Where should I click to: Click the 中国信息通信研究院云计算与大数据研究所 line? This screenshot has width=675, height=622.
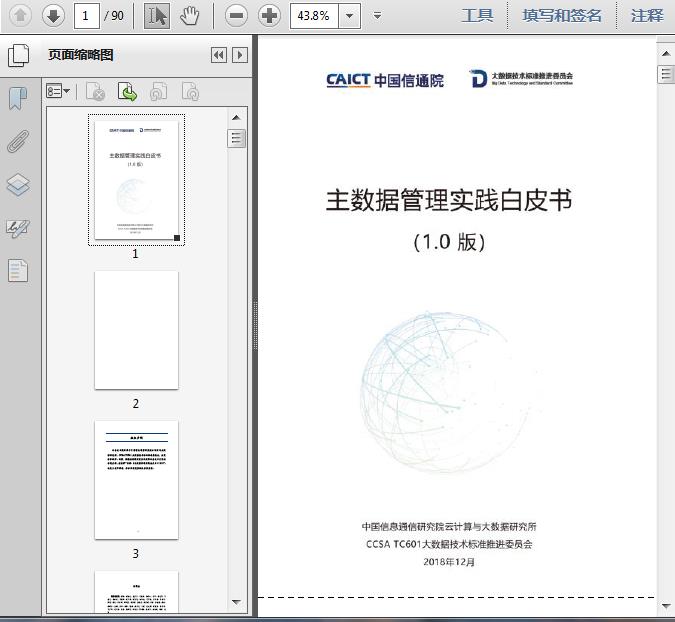pyautogui.click(x=449, y=526)
